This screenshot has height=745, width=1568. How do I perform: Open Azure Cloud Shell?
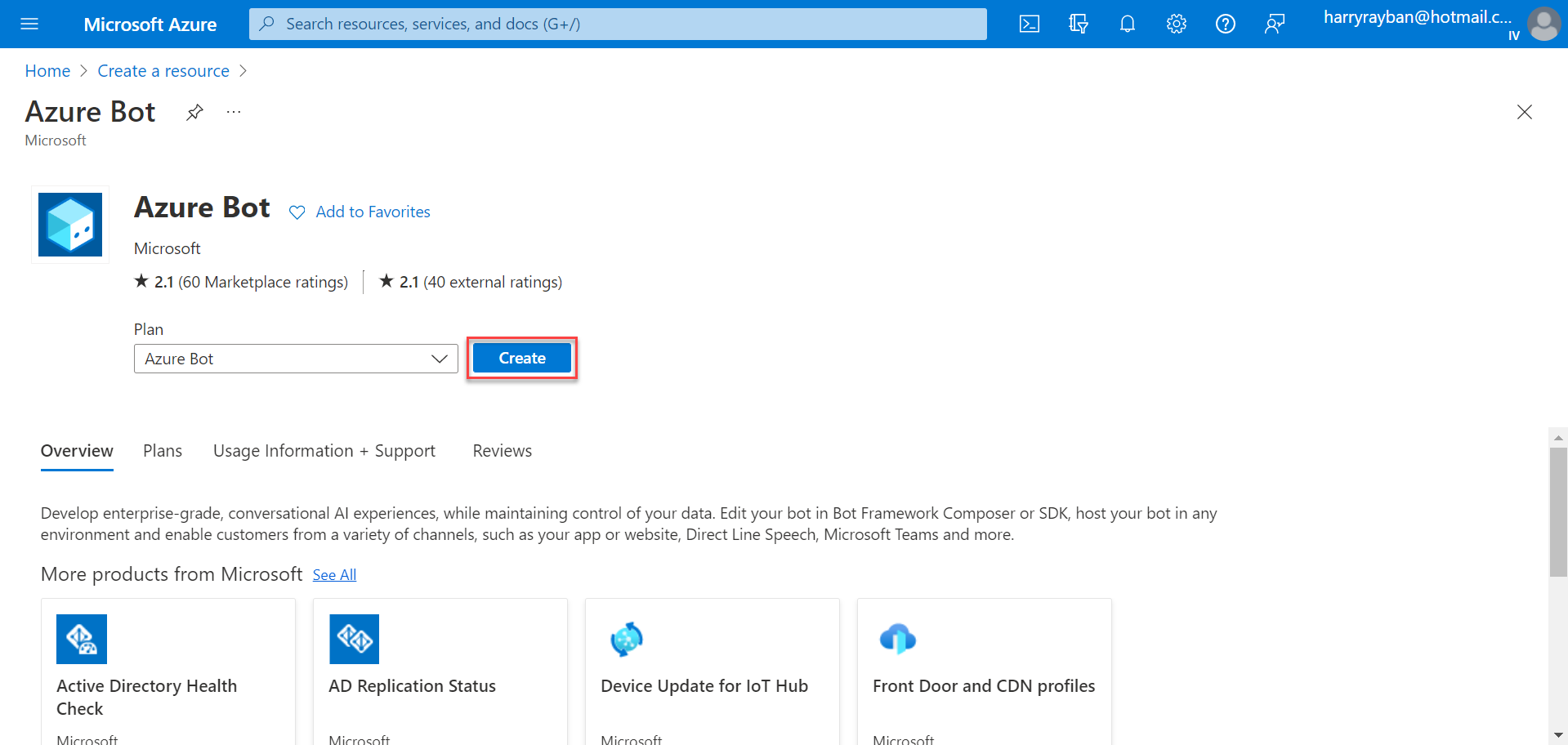point(1029,24)
